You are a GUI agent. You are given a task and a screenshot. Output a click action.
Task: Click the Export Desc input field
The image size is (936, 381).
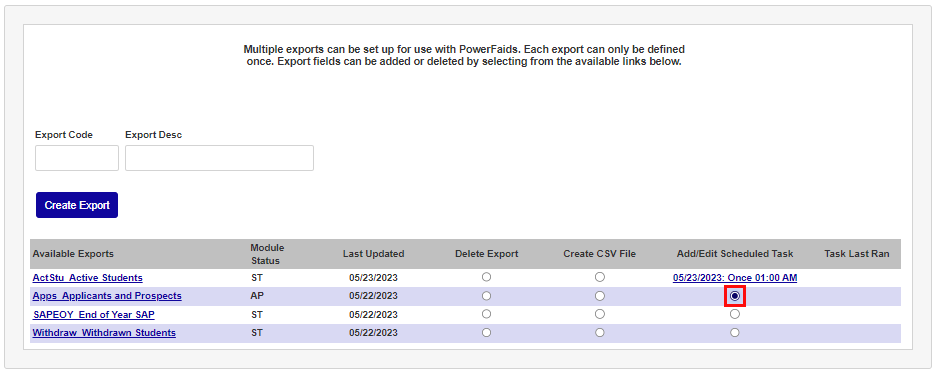(219, 158)
